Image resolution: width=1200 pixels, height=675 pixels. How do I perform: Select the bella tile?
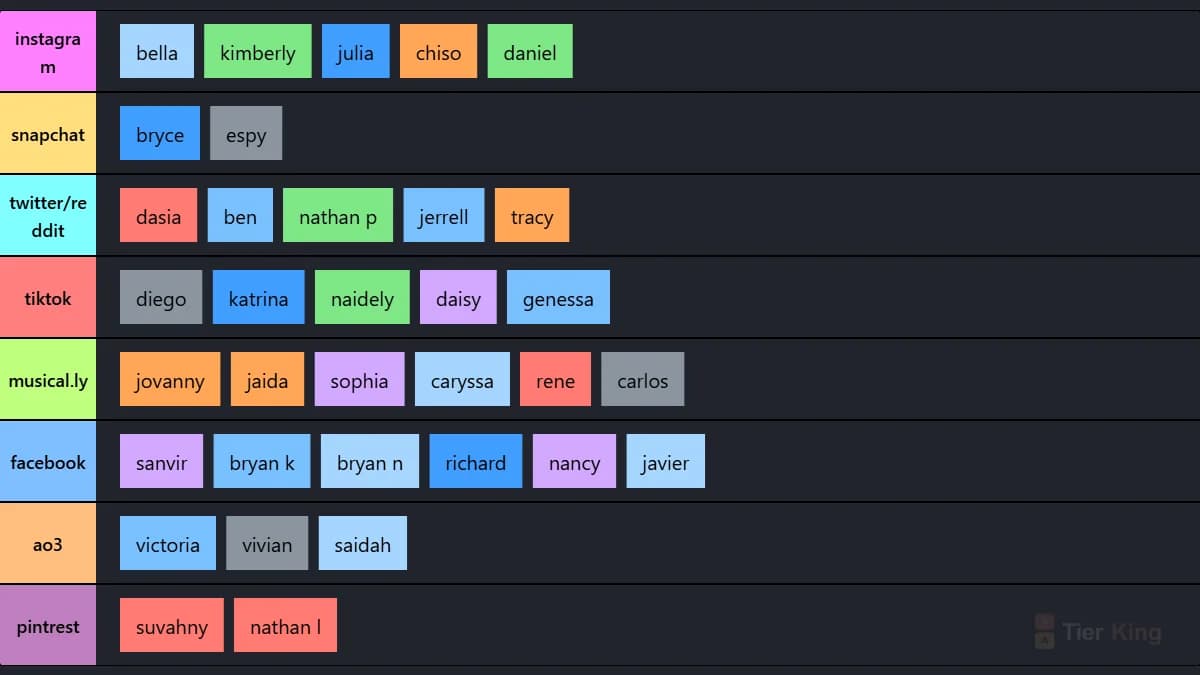157,52
